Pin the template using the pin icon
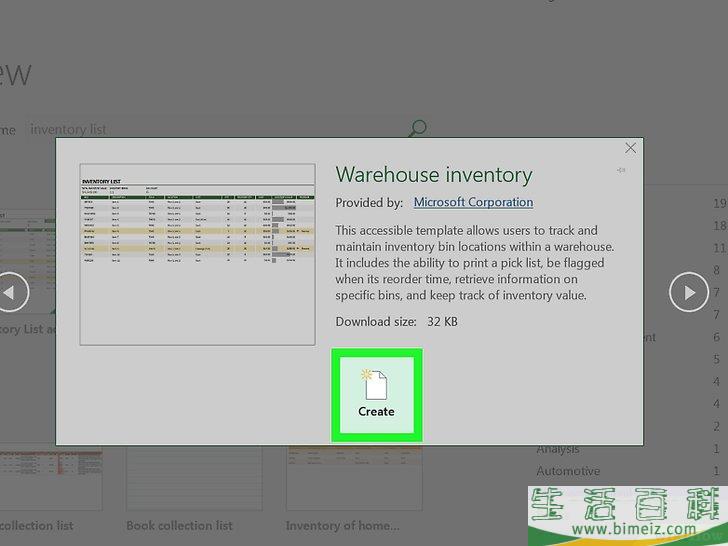Viewport: 728px width, 546px height. pyautogui.click(x=621, y=170)
